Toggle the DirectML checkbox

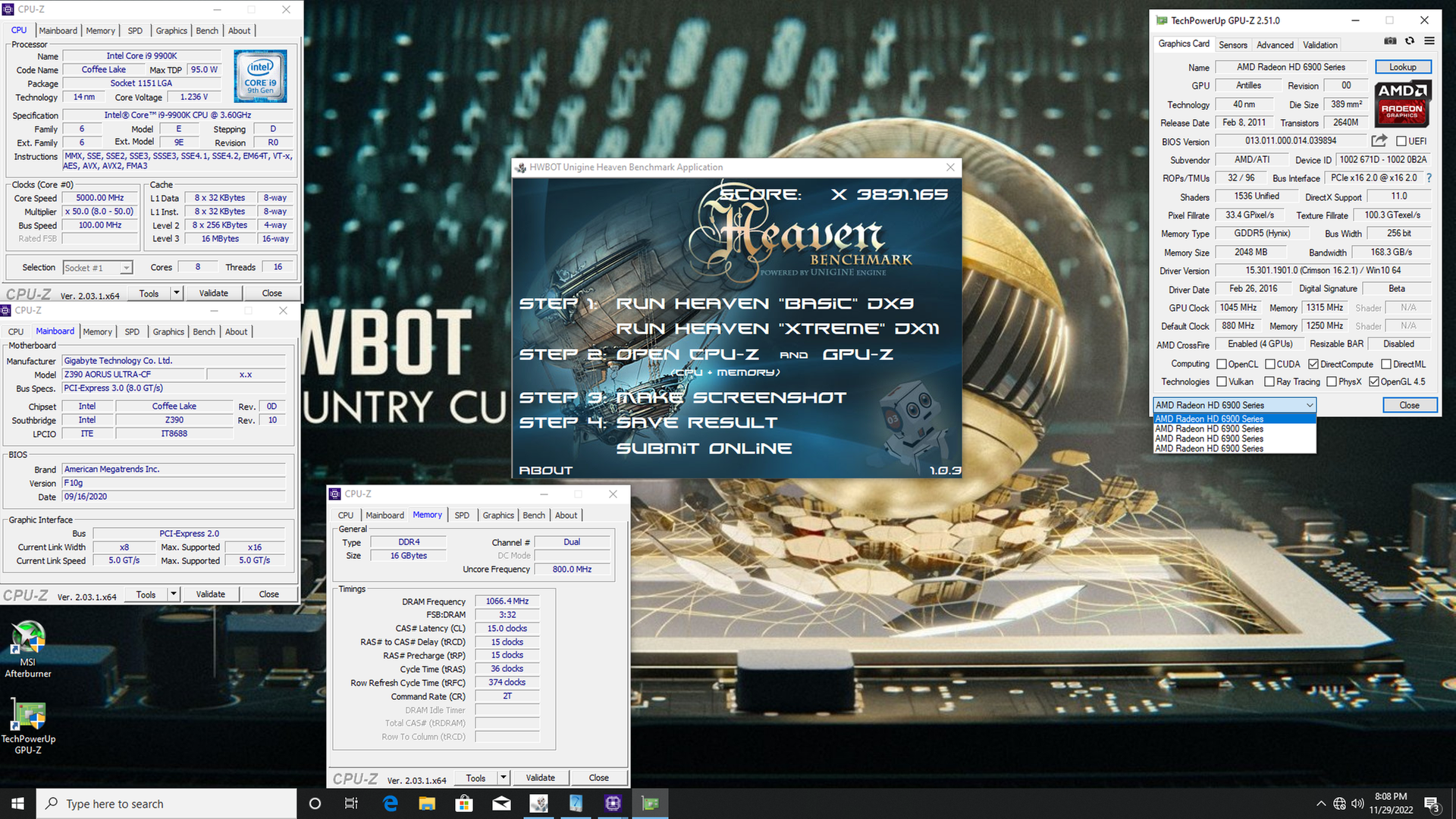[x=1386, y=364]
